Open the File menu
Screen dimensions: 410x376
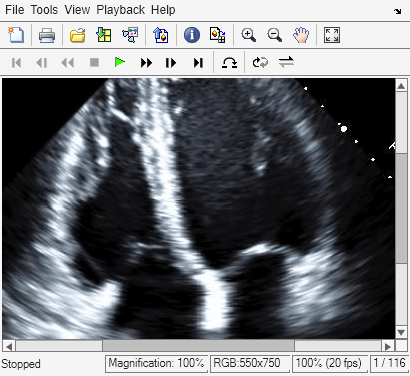click(x=15, y=10)
